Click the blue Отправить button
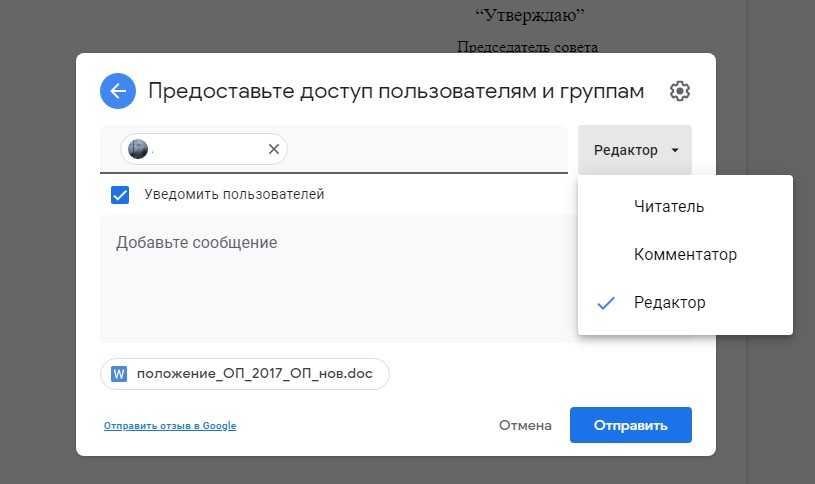 pos(630,425)
